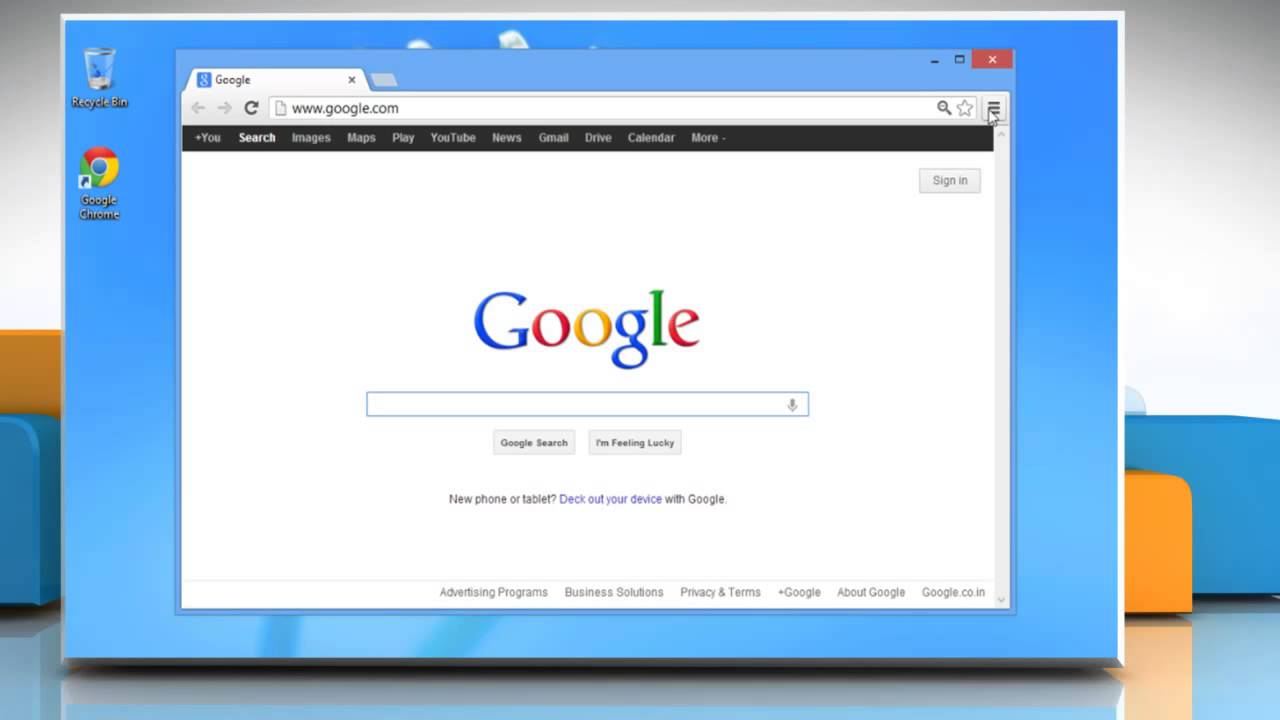The image size is (1280, 720).
Task: Open the Chrome menu hamburger icon
Action: (993, 108)
